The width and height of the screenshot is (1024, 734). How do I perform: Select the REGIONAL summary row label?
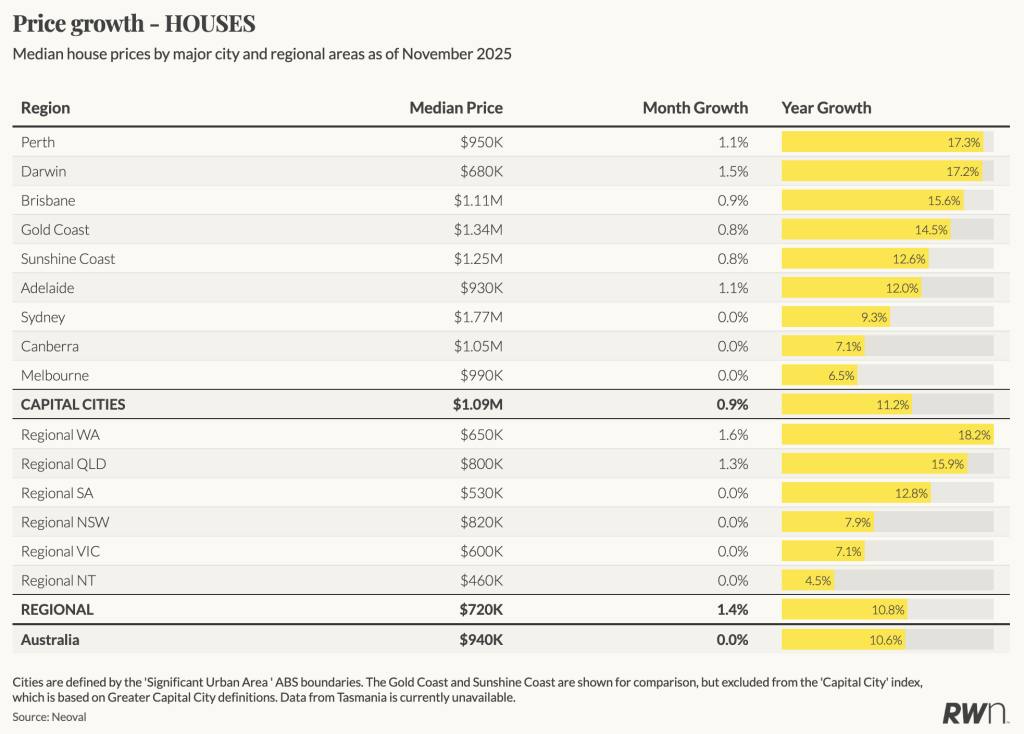coord(57,609)
